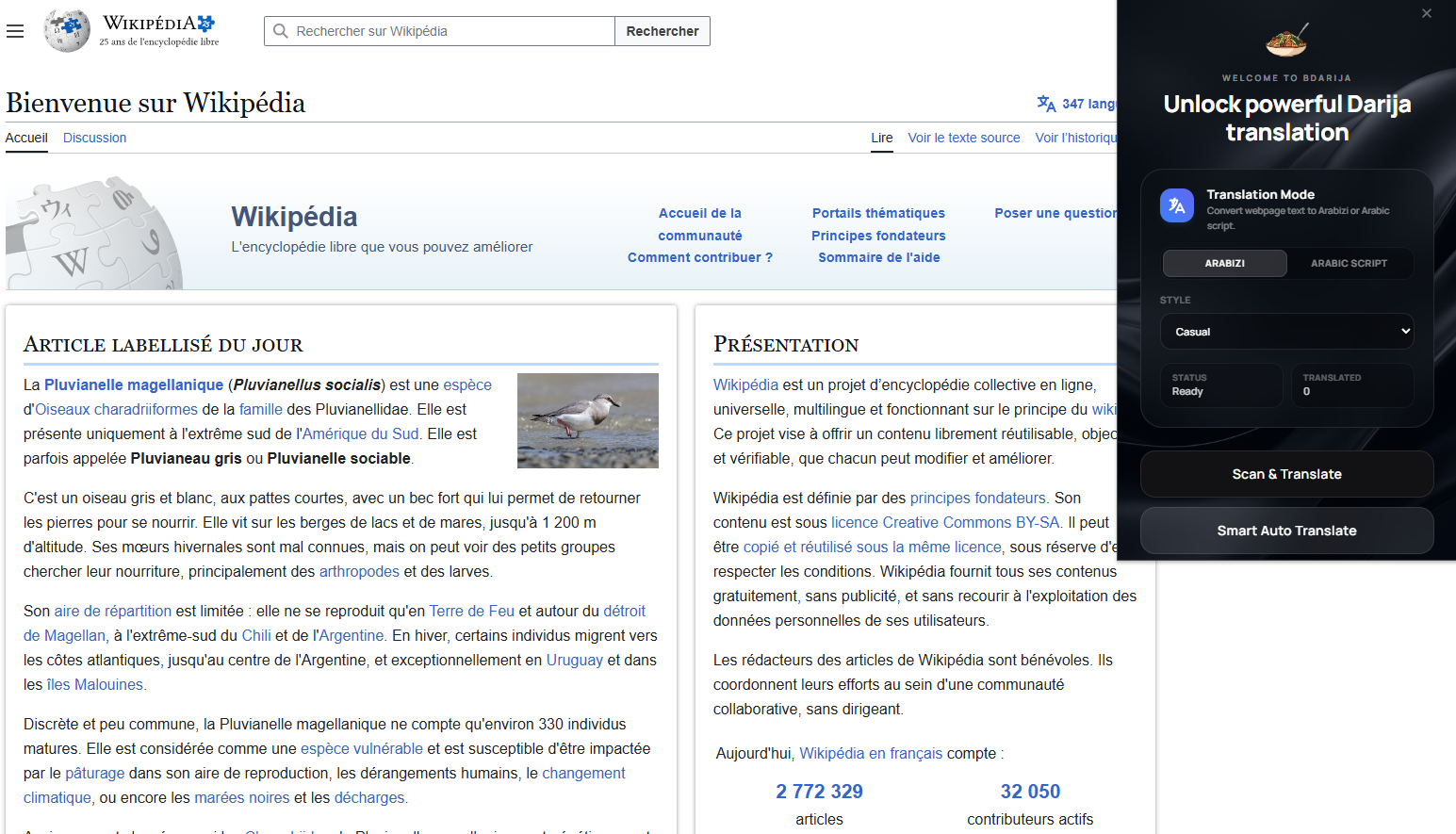The image size is (1456, 834).
Task: Open the décharges link
Action: pos(369,797)
